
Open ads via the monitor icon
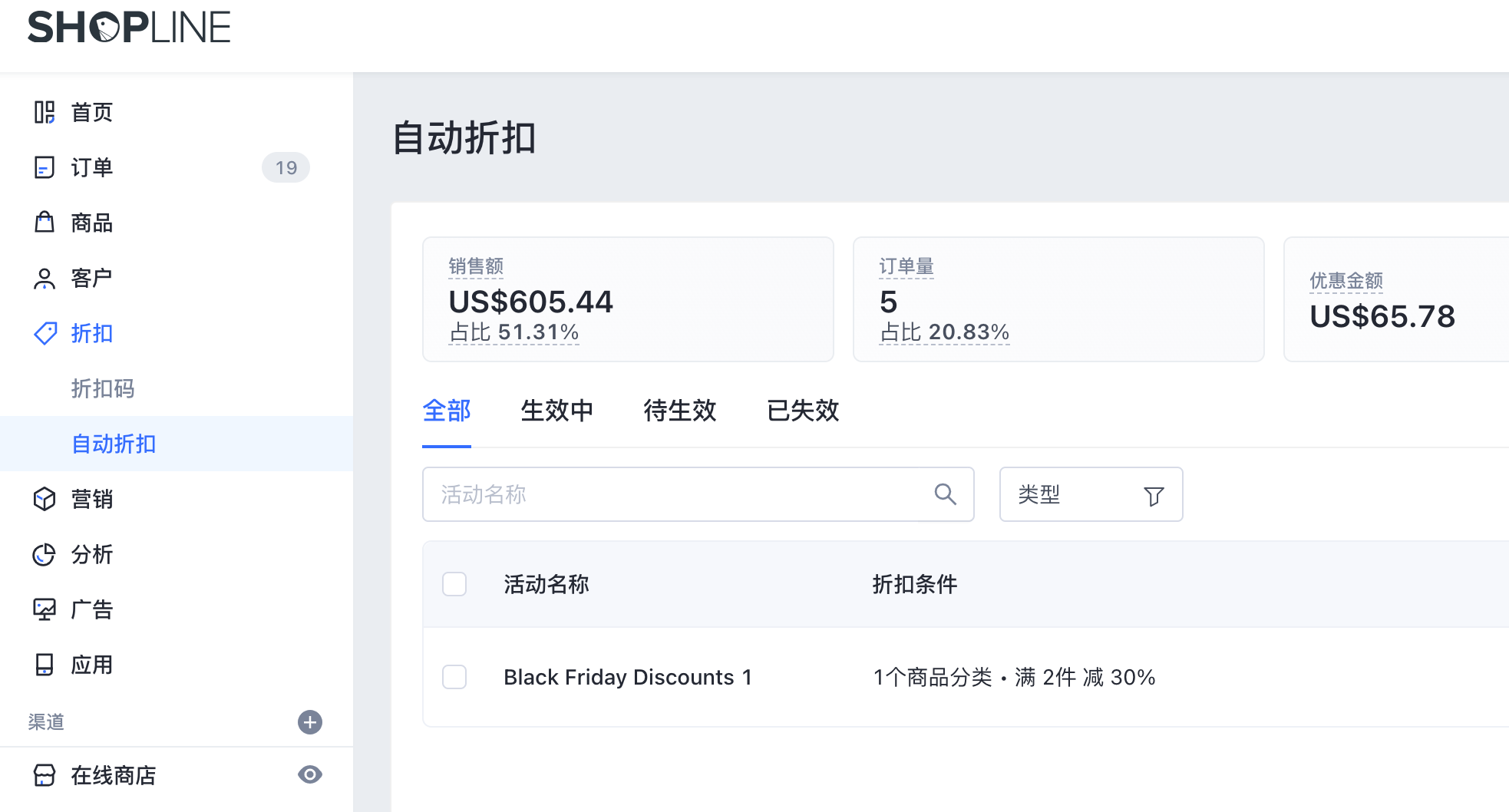(x=45, y=609)
